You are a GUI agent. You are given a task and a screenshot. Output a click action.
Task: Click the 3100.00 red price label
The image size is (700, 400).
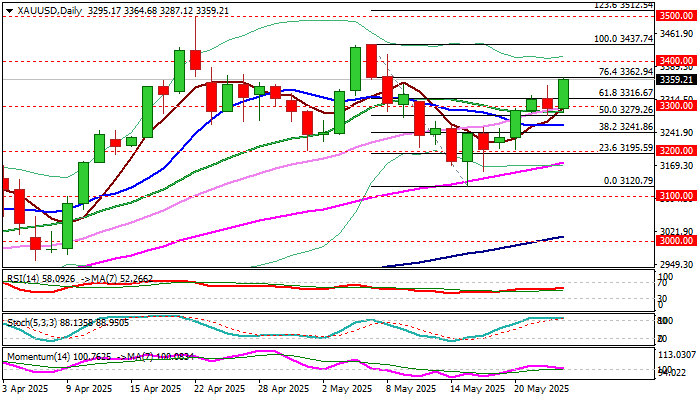point(676,196)
